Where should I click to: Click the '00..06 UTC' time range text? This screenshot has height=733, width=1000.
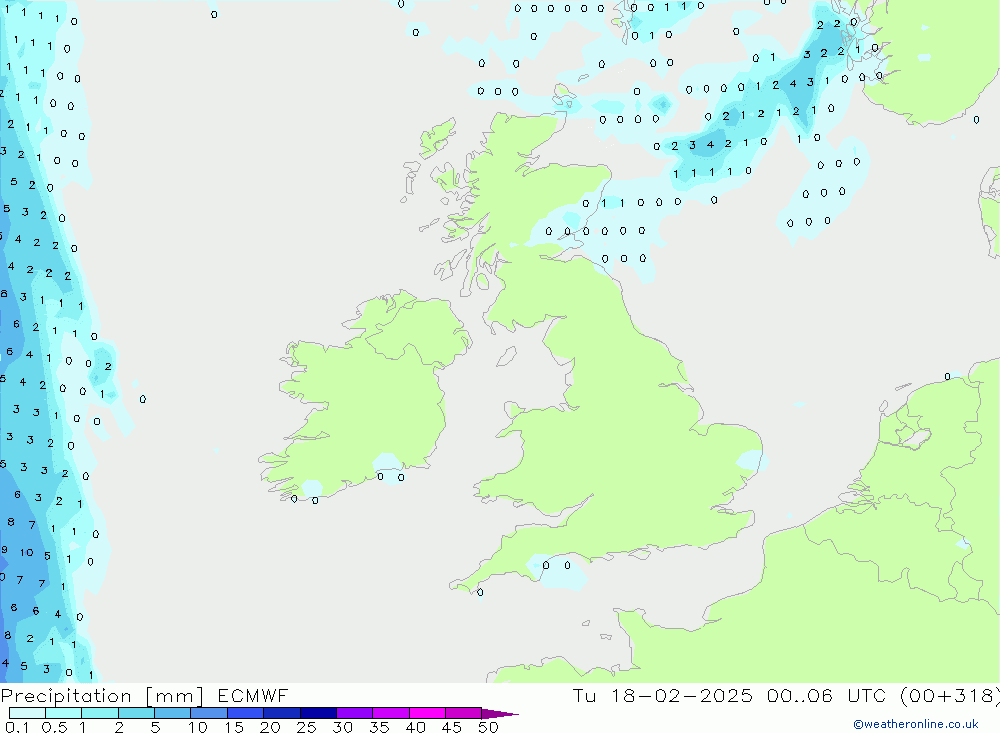pos(827,696)
